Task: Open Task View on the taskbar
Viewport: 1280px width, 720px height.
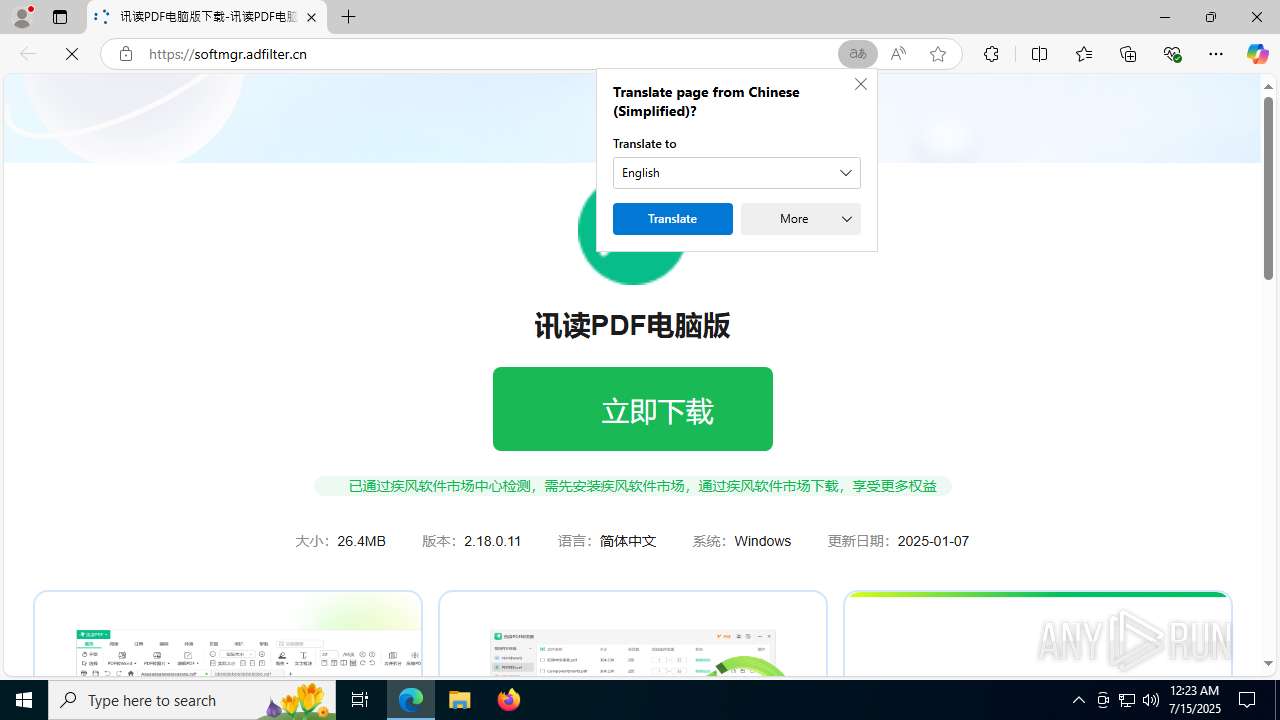Action: 360,700
